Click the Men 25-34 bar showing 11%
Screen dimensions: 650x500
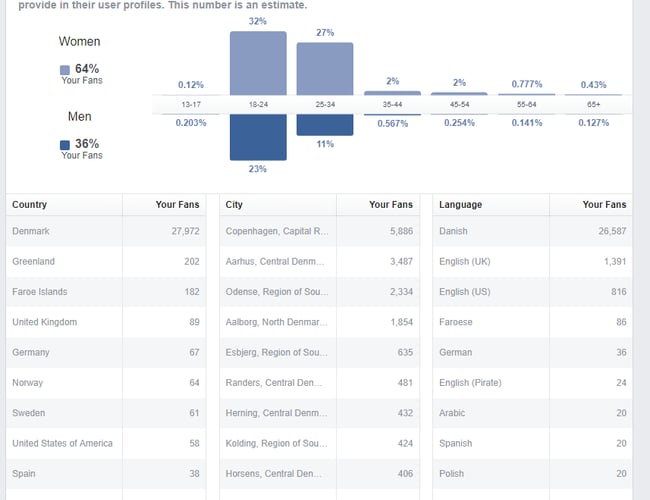click(x=324, y=125)
